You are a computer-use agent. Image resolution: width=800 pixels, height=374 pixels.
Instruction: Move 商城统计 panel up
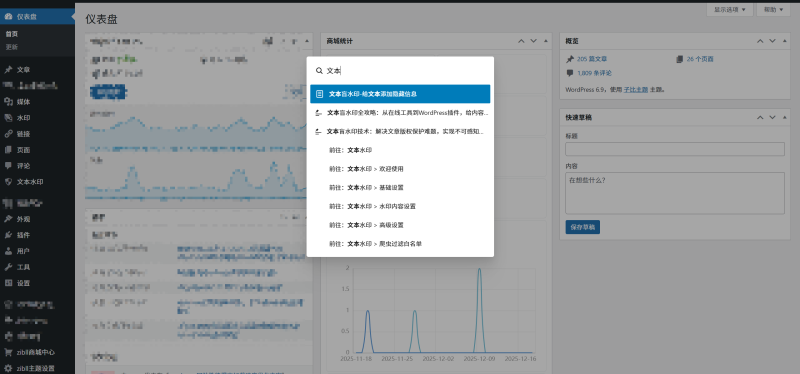[521, 41]
